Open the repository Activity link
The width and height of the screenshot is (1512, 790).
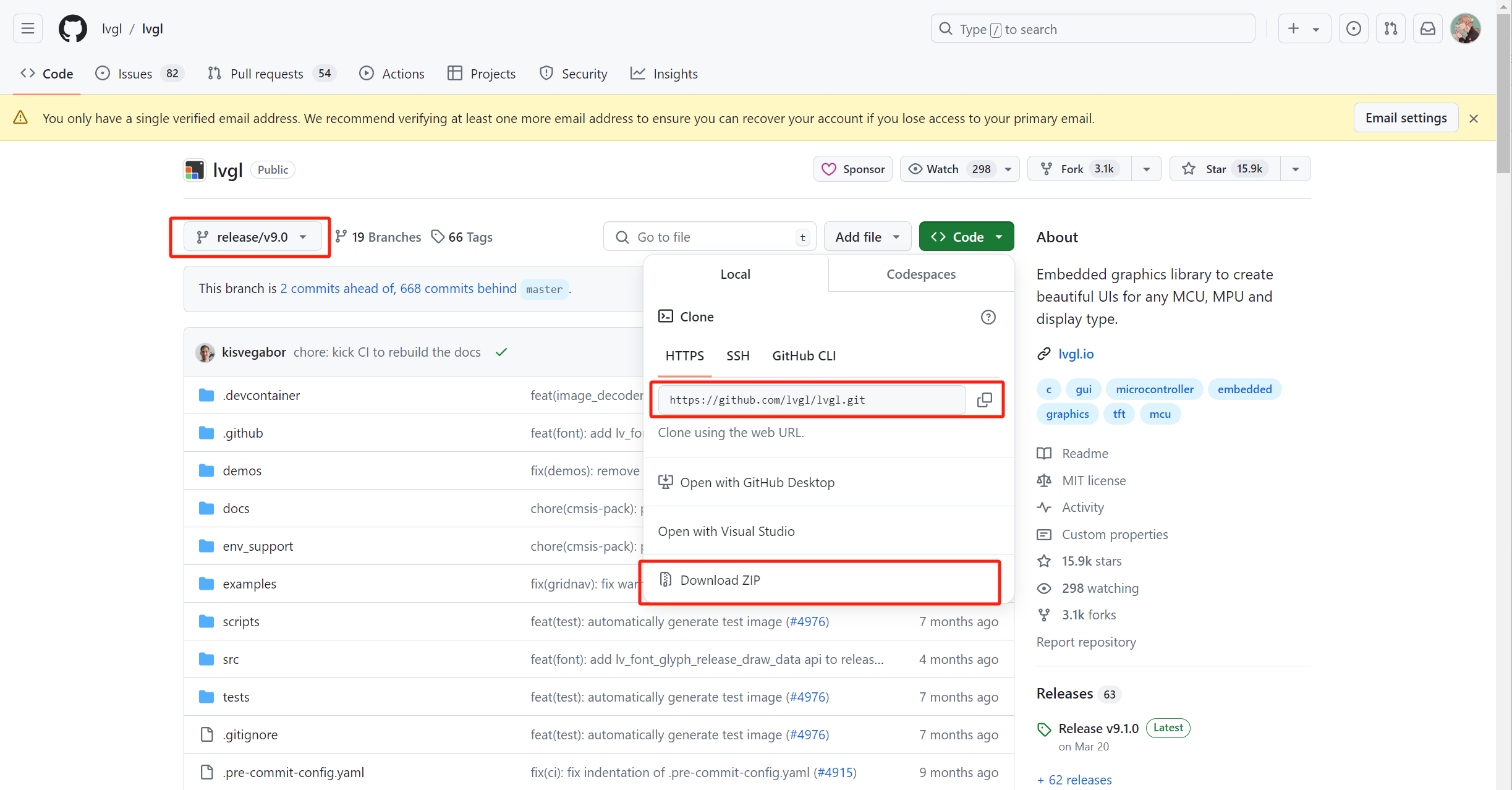click(x=1082, y=507)
